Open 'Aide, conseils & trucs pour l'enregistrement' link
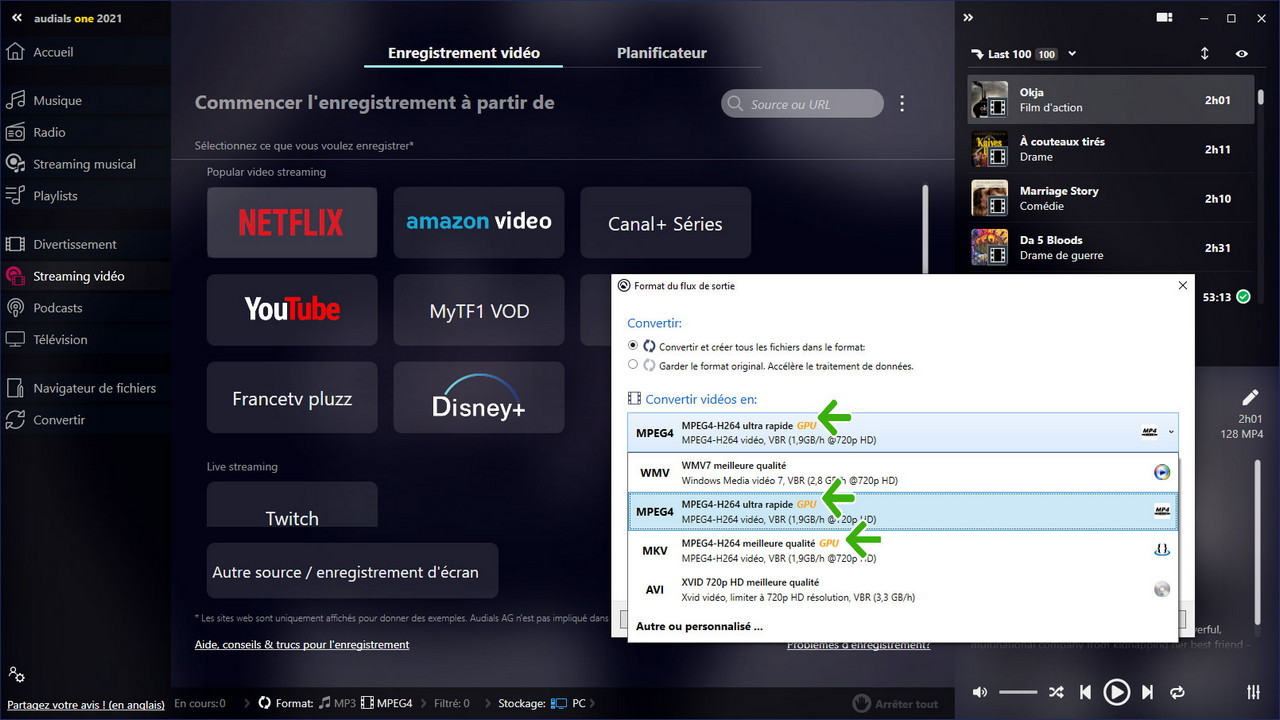This screenshot has height=720, width=1280. (x=302, y=645)
